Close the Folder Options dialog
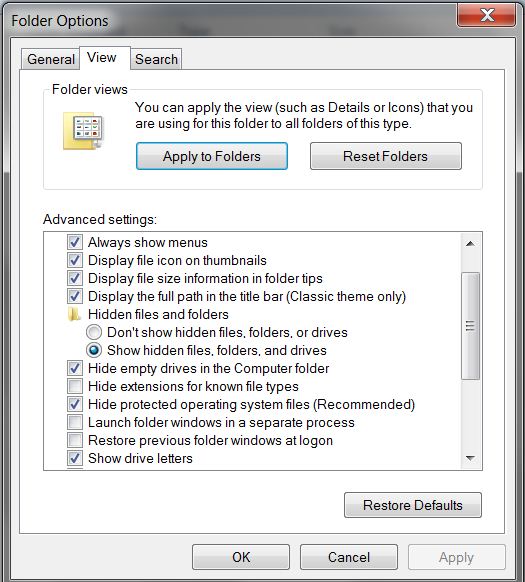The width and height of the screenshot is (525, 582). pyautogui.click(x=487, y=15)
